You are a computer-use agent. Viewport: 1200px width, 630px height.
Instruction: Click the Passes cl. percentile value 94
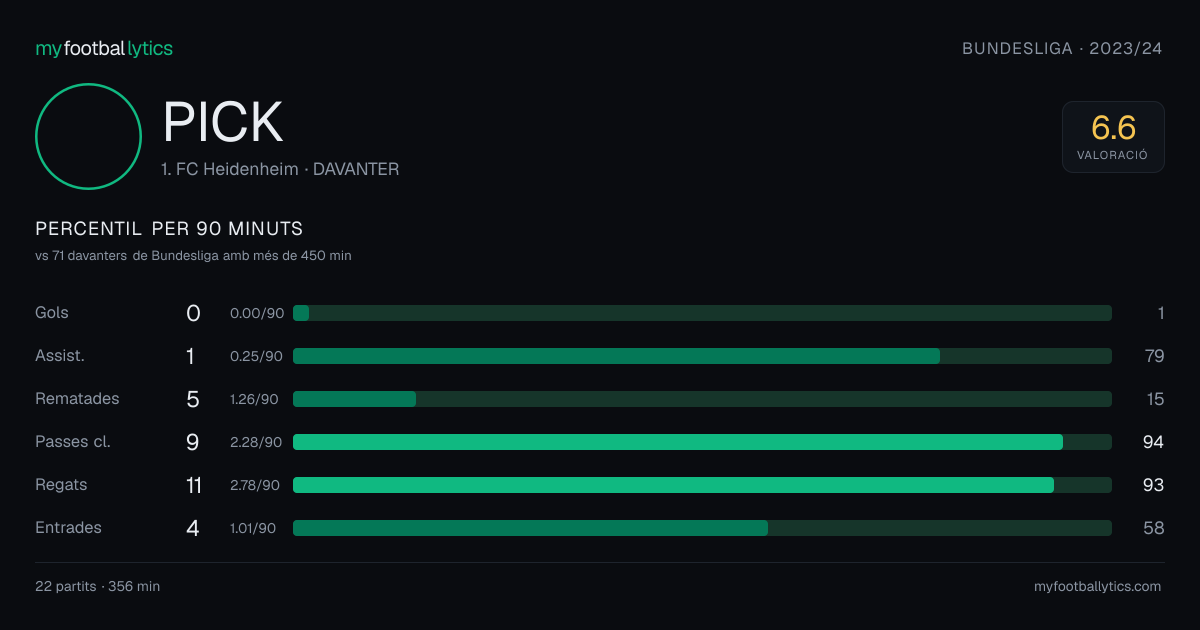(1153, 442)
